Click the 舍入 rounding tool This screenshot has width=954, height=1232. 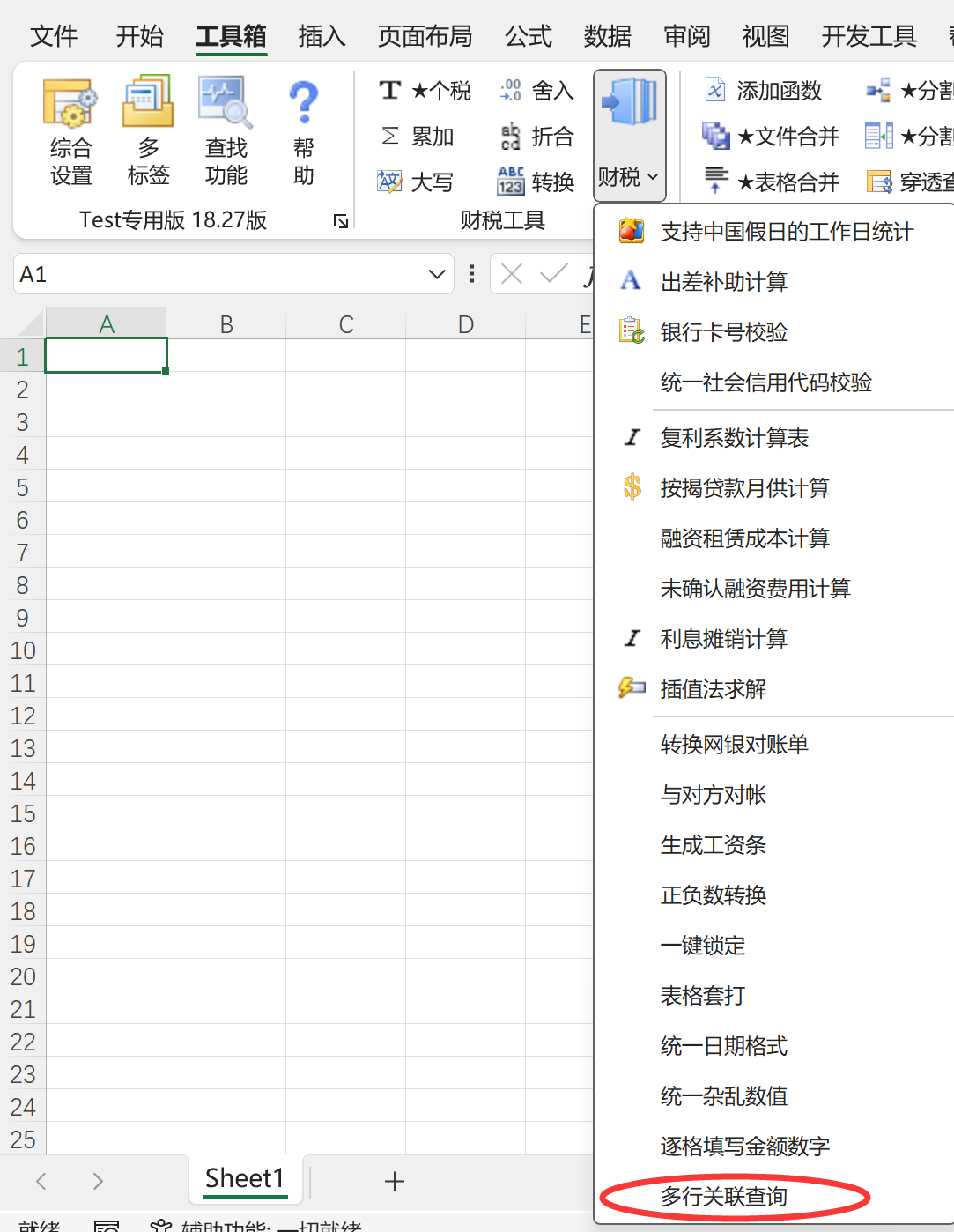coord(536,91)
